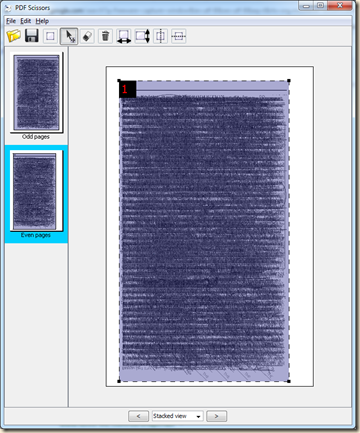Set equal width for selected areas
Viewport: 360px width, 433px height.
click(124, 36)
